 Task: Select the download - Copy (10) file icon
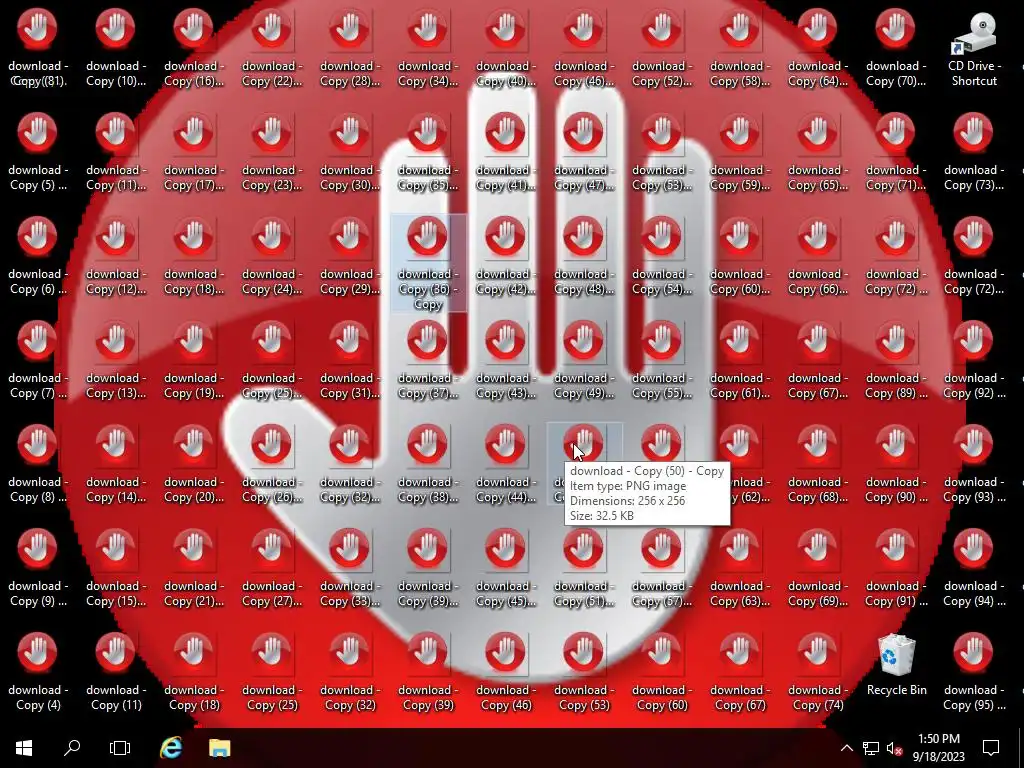pyautogui.click(x=116, y=50)
